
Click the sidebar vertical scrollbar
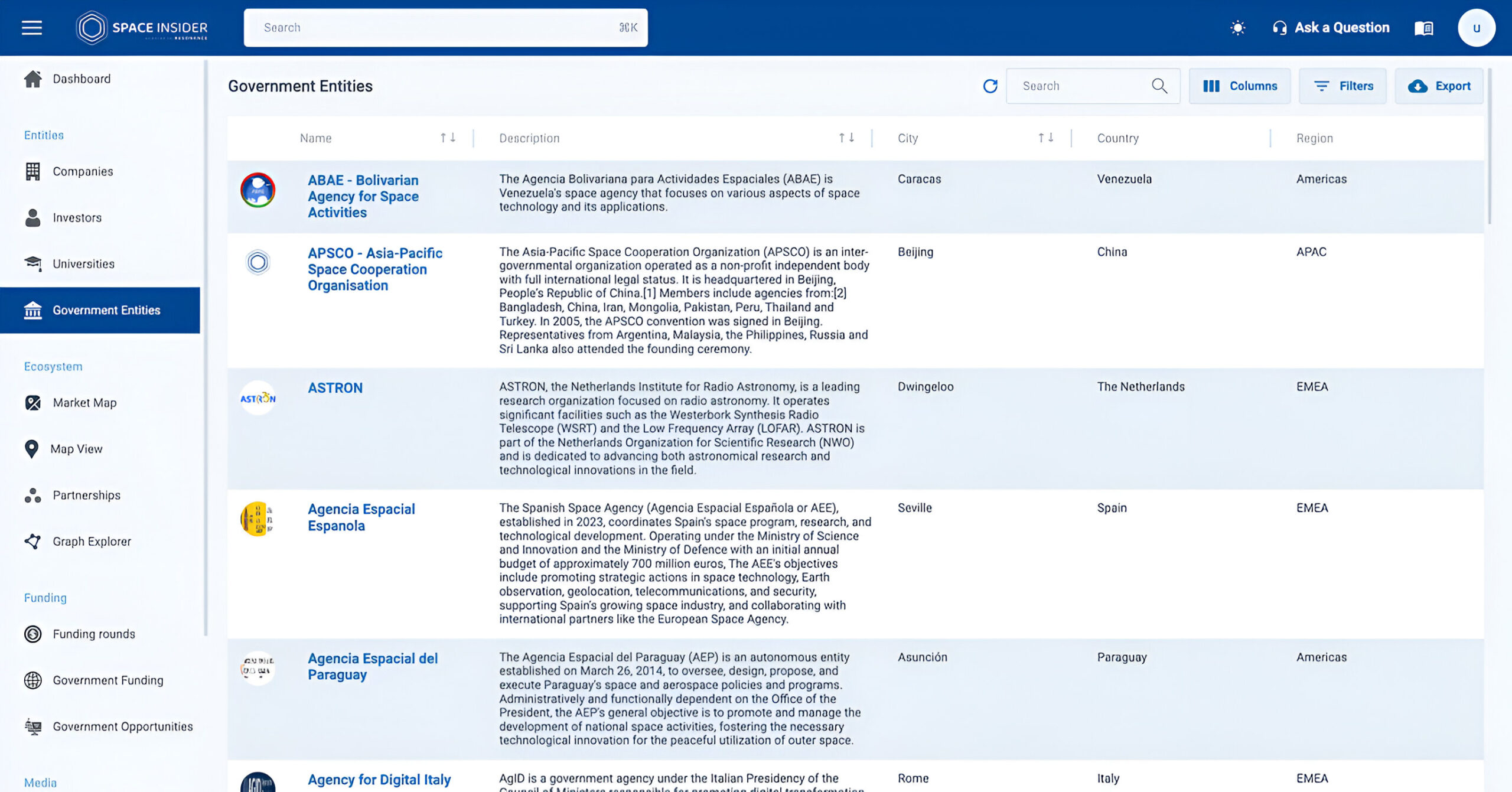(x=206, y=348)
